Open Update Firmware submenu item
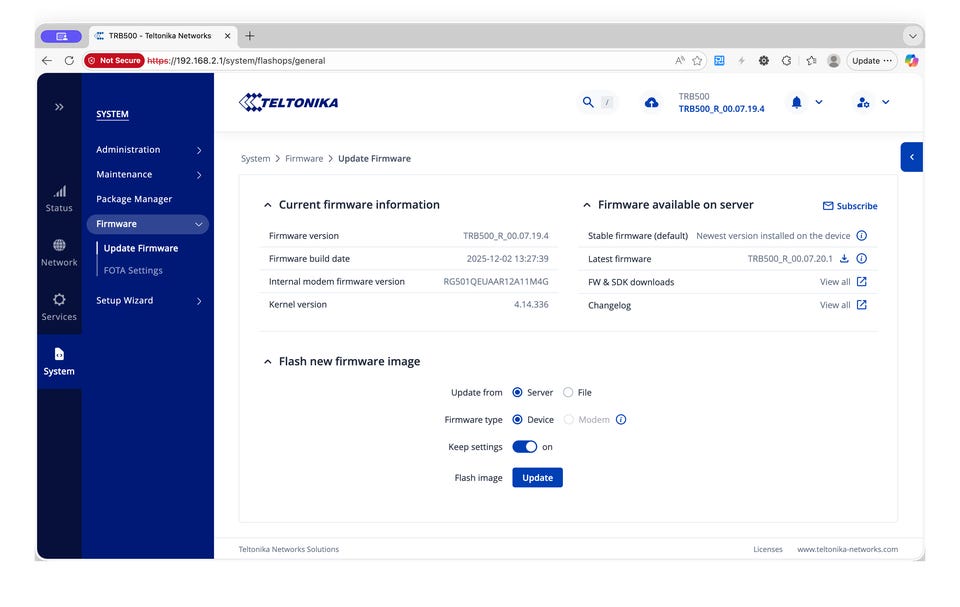The width and height of the screenshot is (960, 607). pos(141,248)
